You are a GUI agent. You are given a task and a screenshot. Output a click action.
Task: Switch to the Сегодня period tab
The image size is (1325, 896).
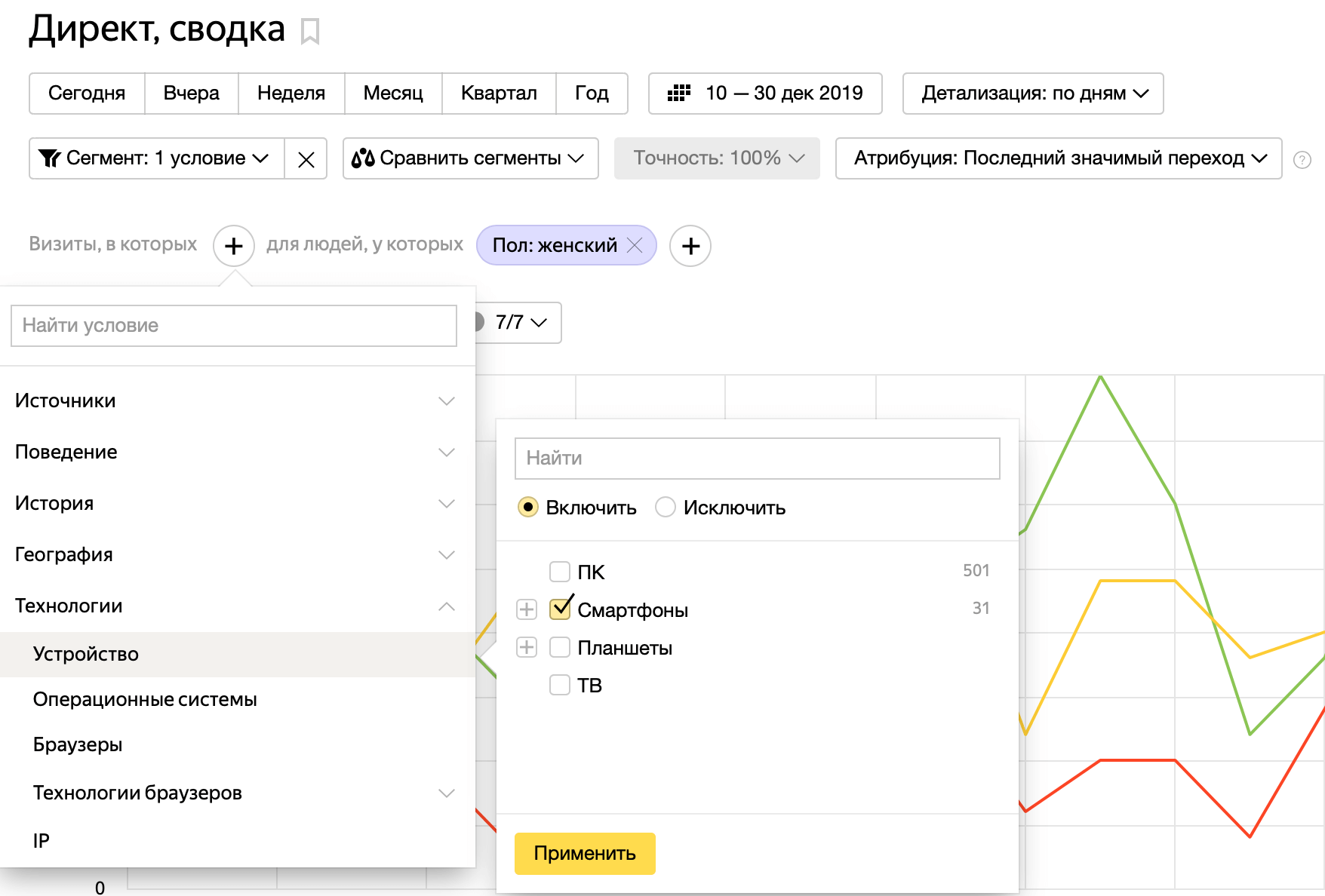click(x=87, y=94)
